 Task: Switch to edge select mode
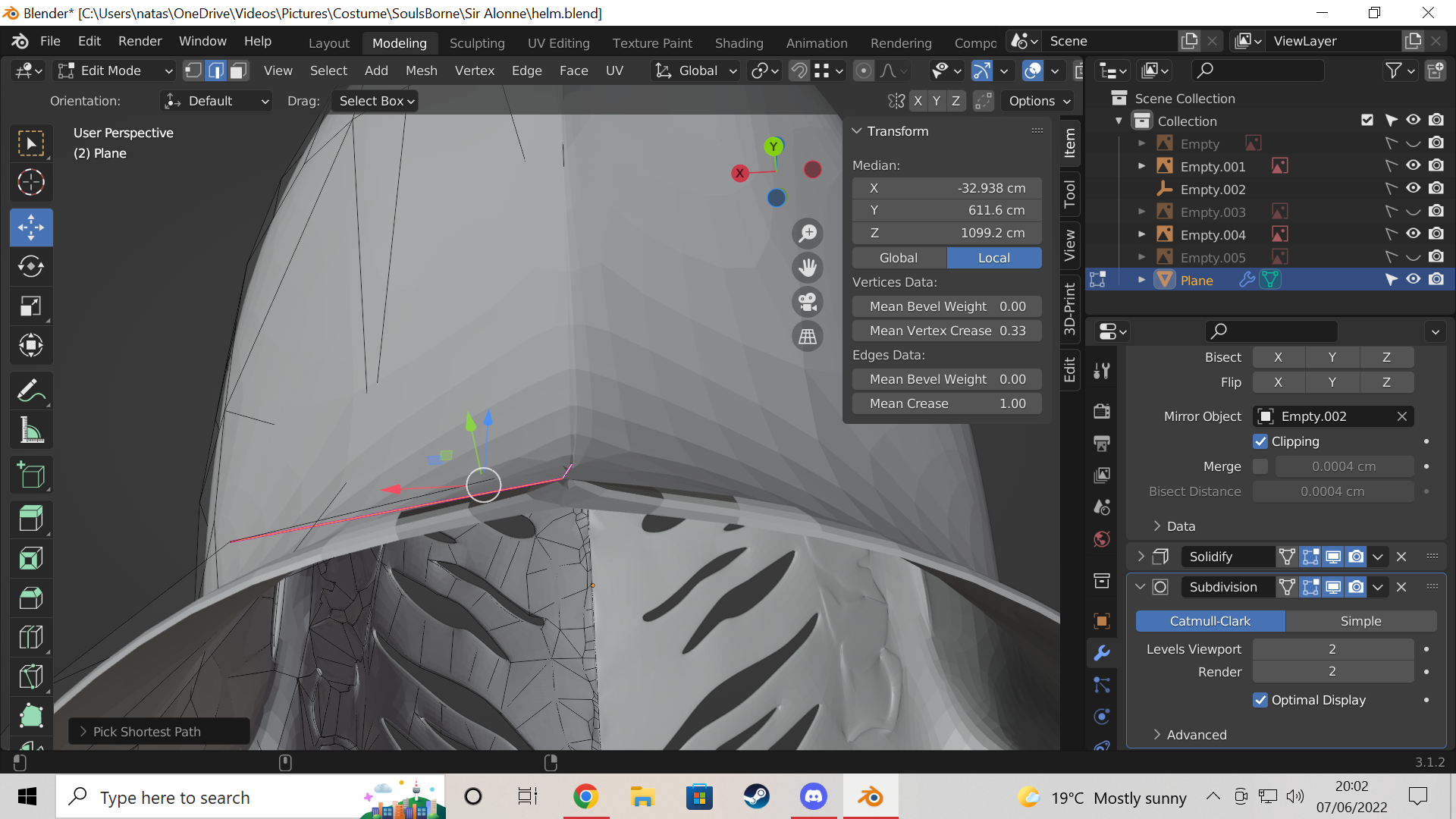tap(216, 71)
